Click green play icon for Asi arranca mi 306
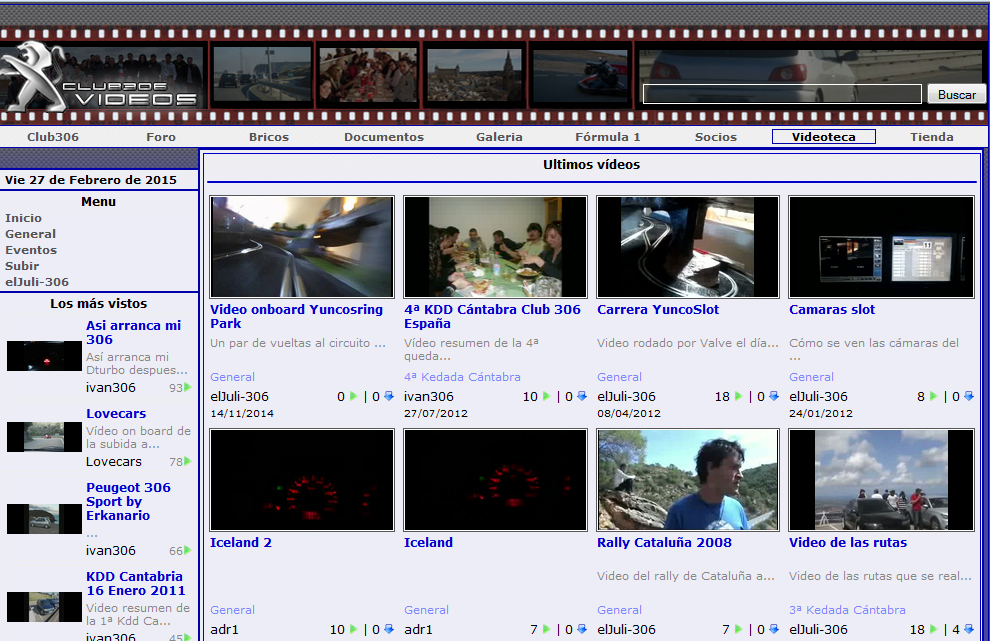The image size is (990, 641). pyautogui.click(x=187, y=388)
